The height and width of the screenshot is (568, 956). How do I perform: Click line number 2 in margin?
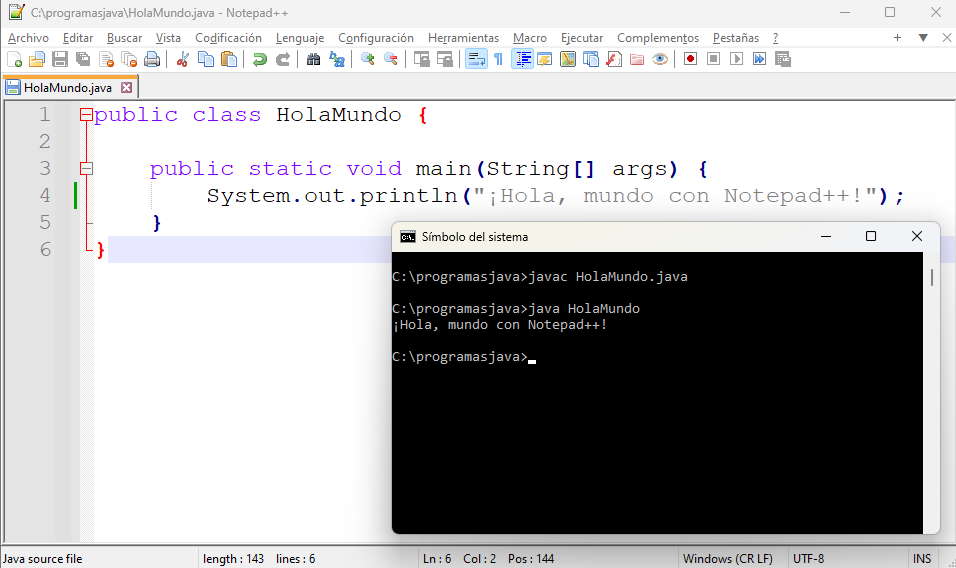[x=45, y=141]
